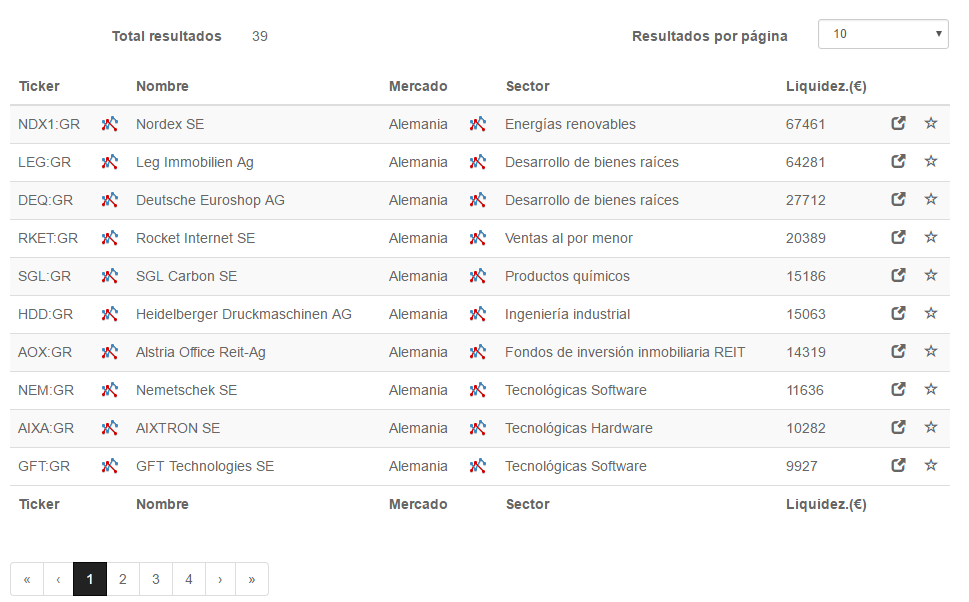This screenshot has height=602, width=969.
Task: Open Nordex SE external link icon
Action: pos(899,124)
